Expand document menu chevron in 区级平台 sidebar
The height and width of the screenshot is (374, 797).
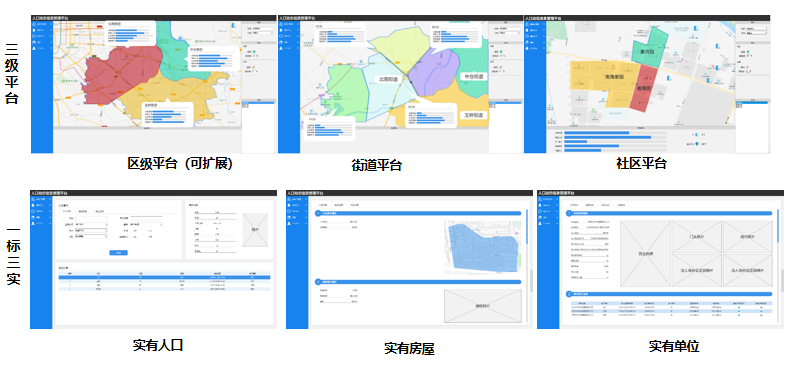pyautogui.click(x=51, y=30)
